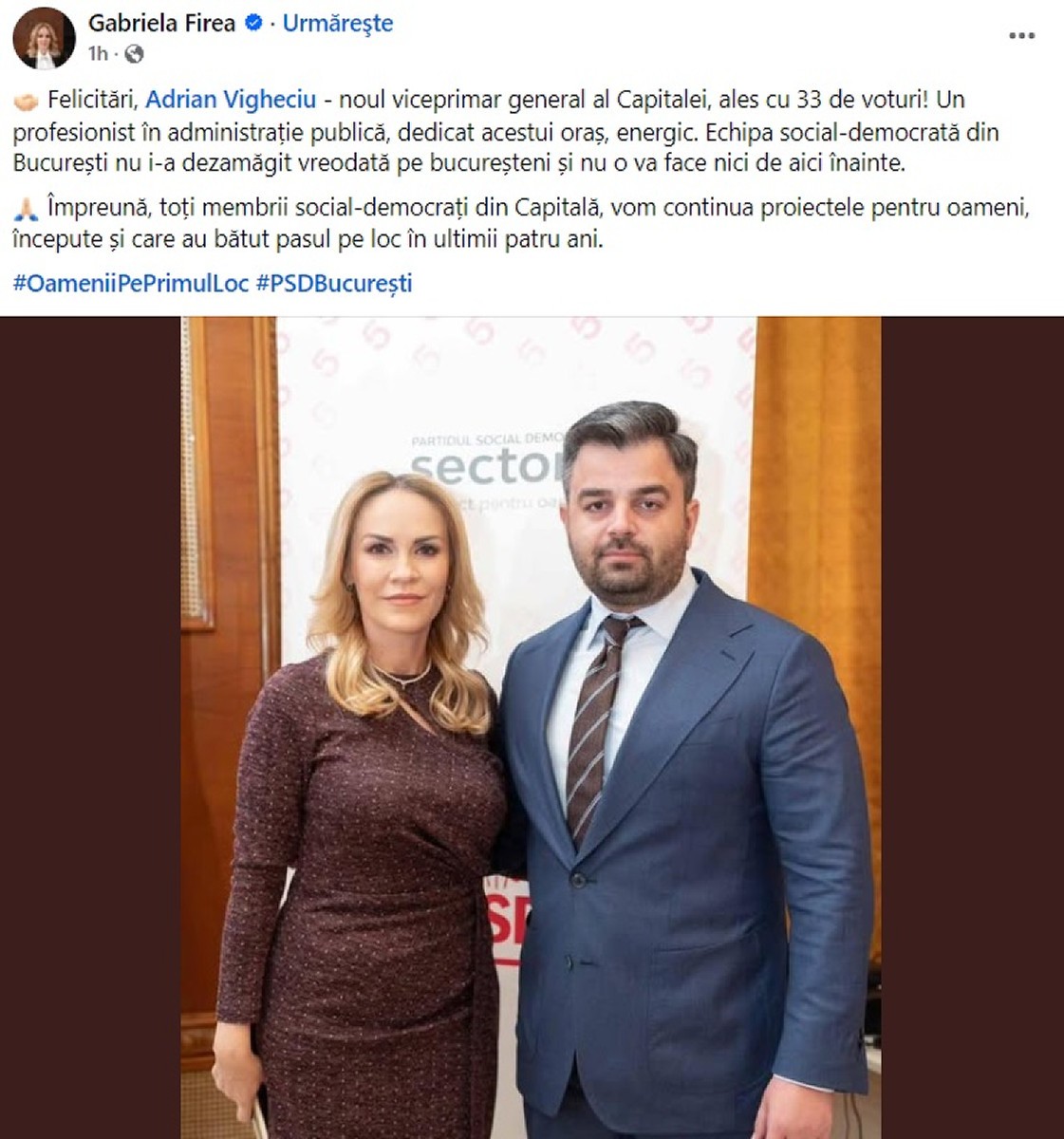The height and width of the screenshot is (1139, 1064).
Task: Click the dark left margin beside the photo
Action: click(x=90, y=727)
